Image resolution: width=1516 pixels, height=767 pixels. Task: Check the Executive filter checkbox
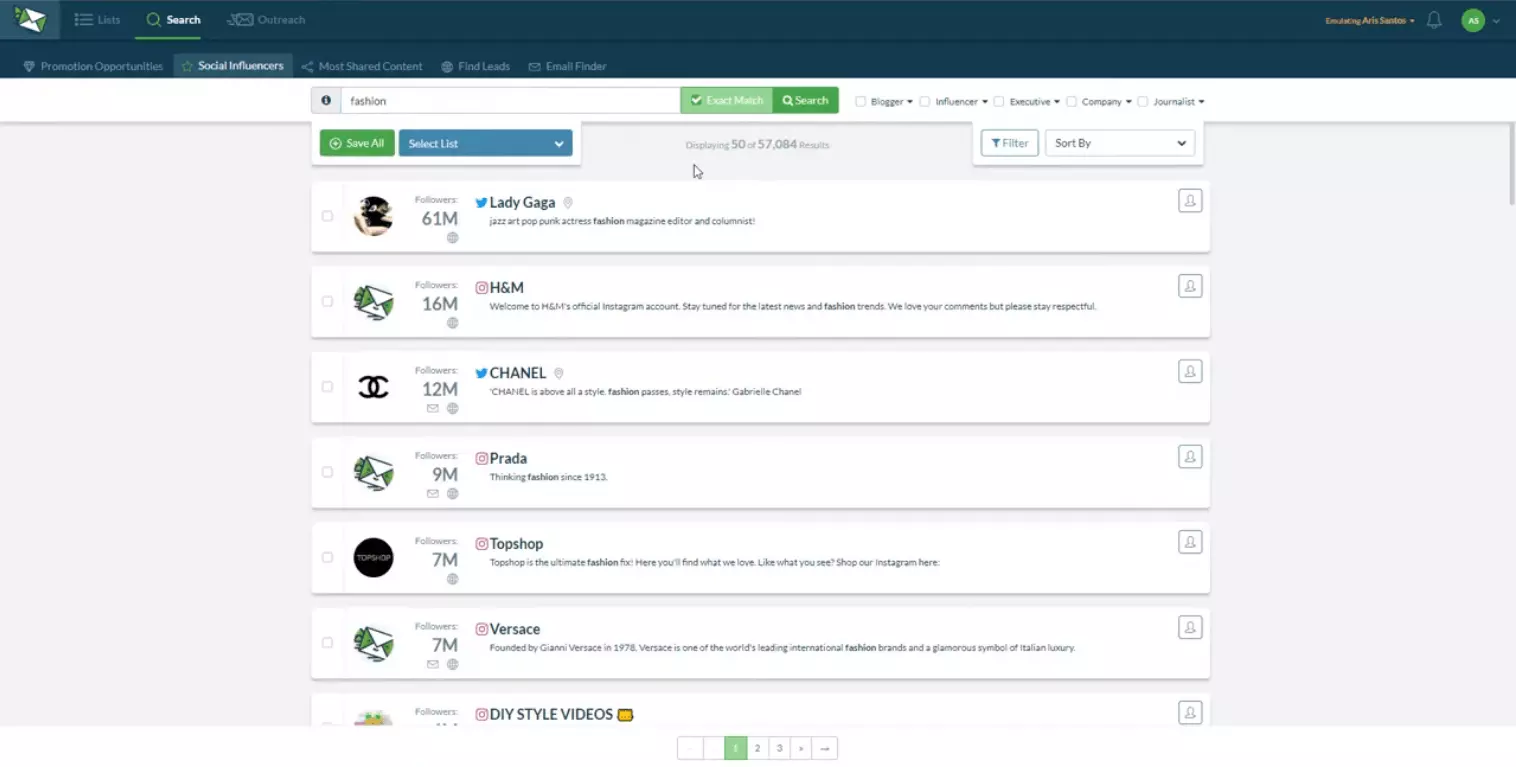[999, 101]
